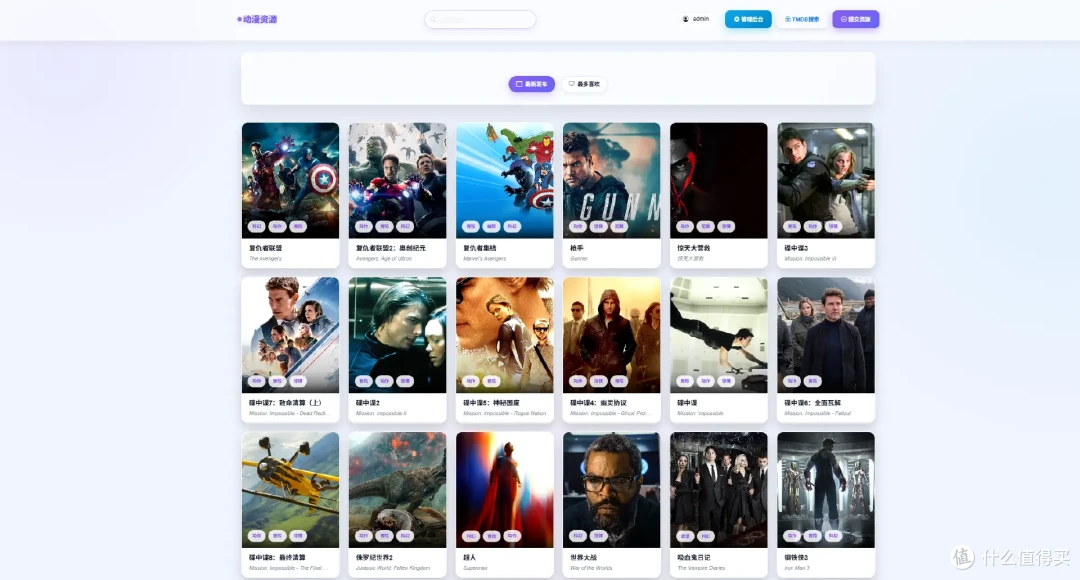The image size is (1080, 580).
Task: Open the Avengers: Age of Ultron poster
Action: [397, 180]
